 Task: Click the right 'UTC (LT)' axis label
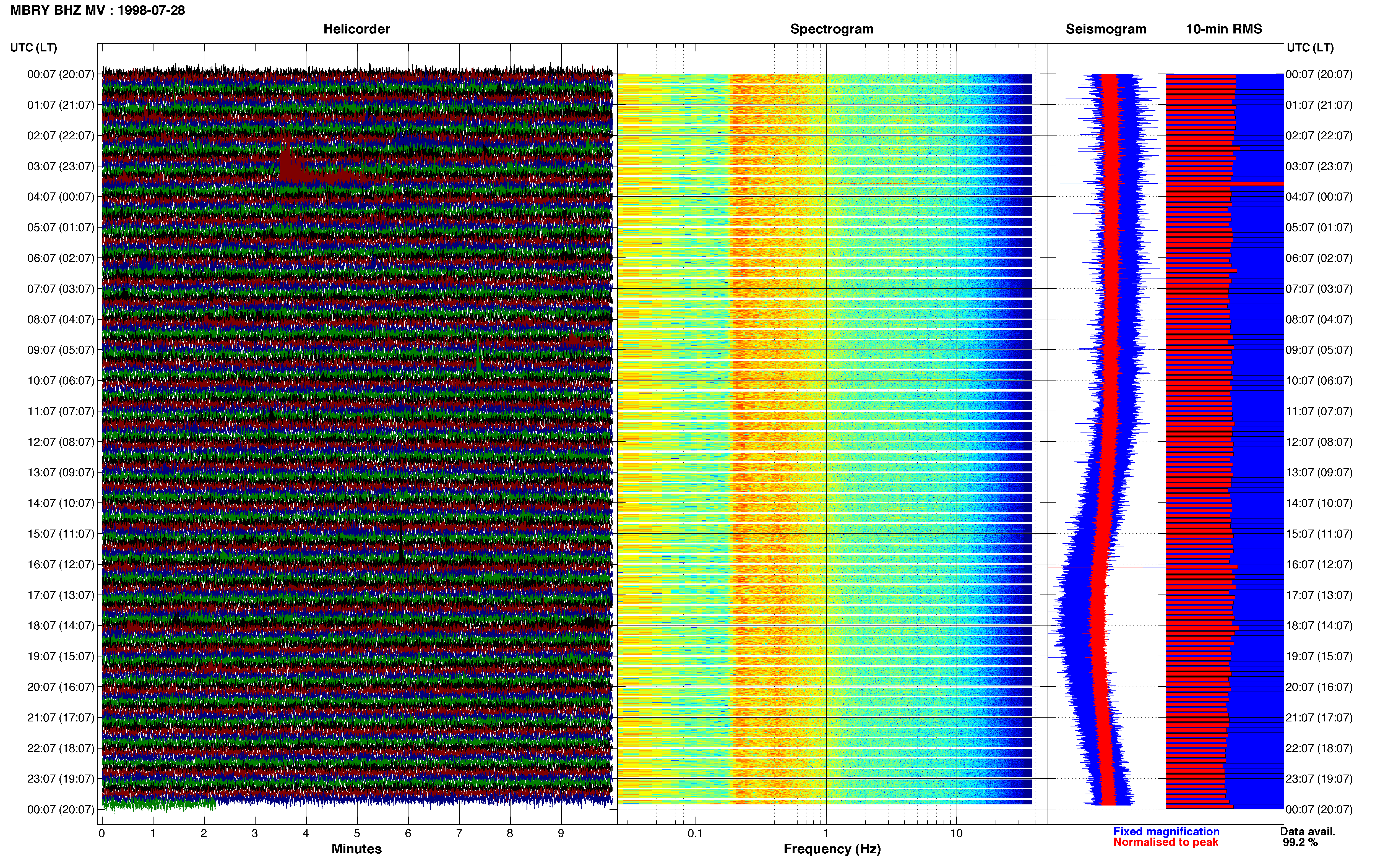coord(1310,48)
